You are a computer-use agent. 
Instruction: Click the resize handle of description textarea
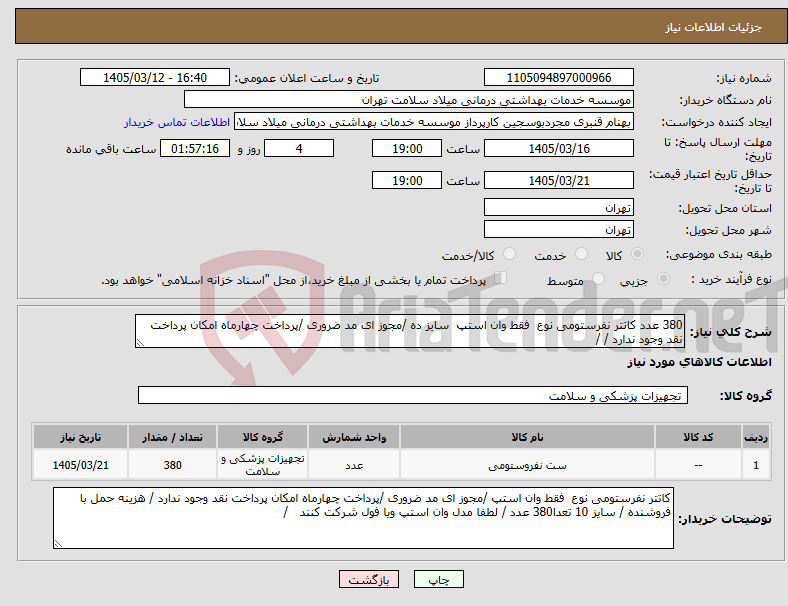click(x=140, y=343)
